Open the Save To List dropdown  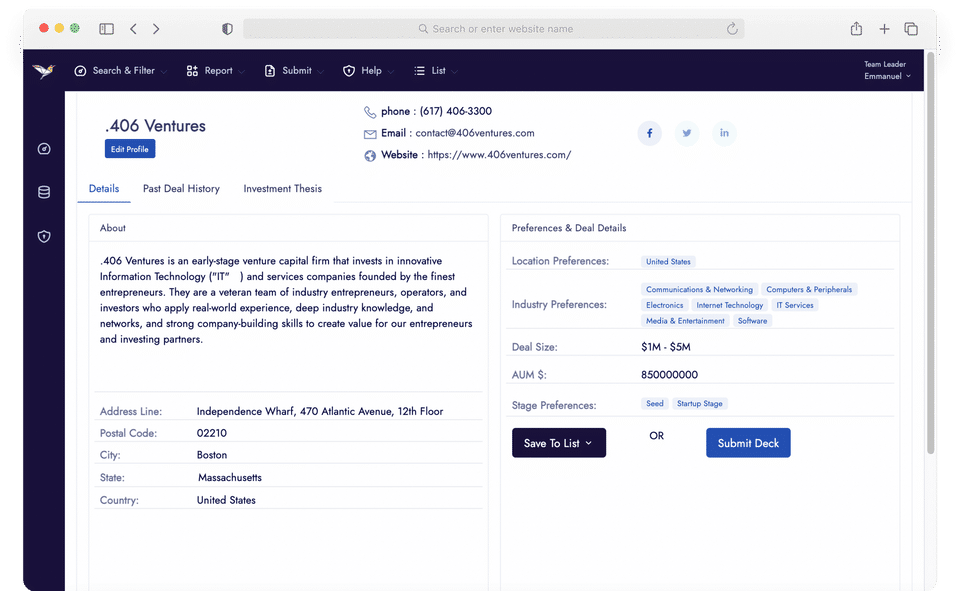coord(559,443)
